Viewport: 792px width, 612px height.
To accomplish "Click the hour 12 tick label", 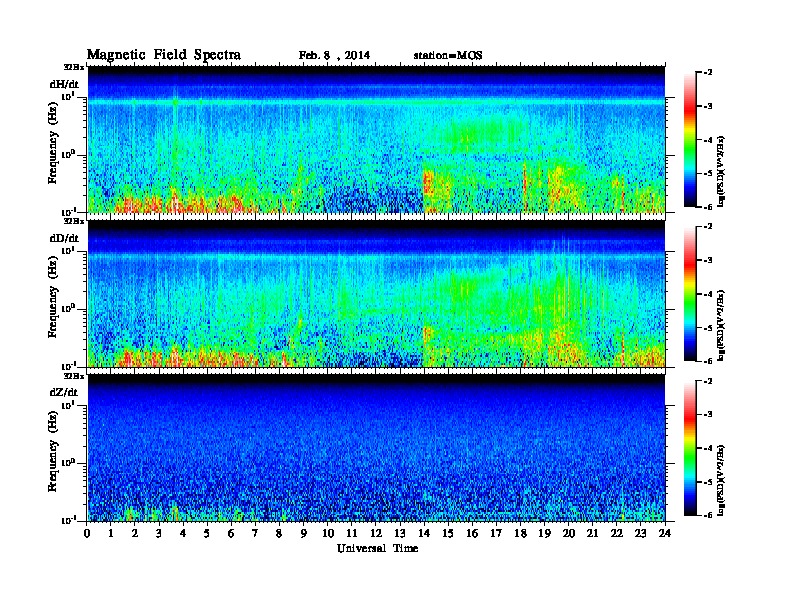I will tap(376, 533).
